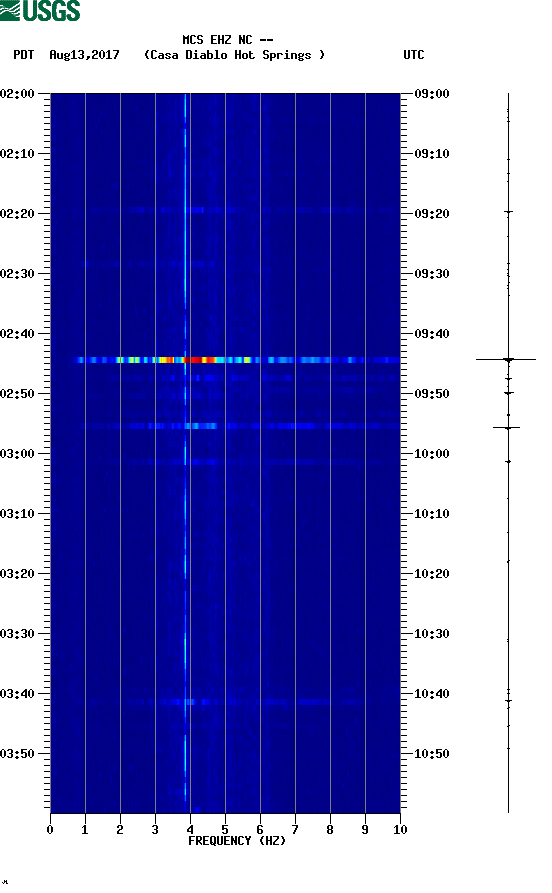Click the seismogram spike near 09:55 UTC
Viewport: 552px width, 893px height.
pos(506,427)
